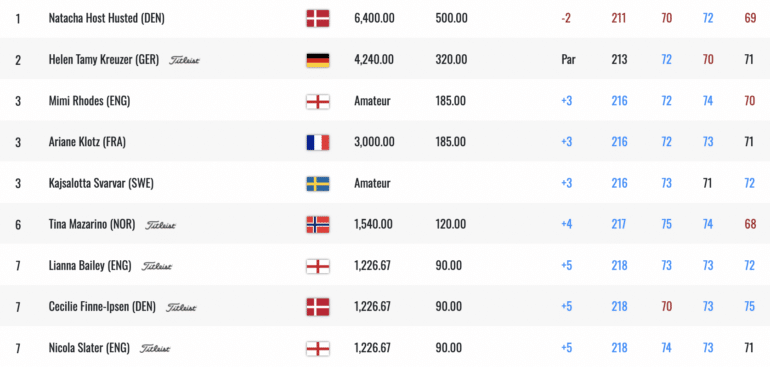This screenshot has width=770, height=367.
Task: Open Mimi Rhodes (ENG) player name
Action: 89,101
